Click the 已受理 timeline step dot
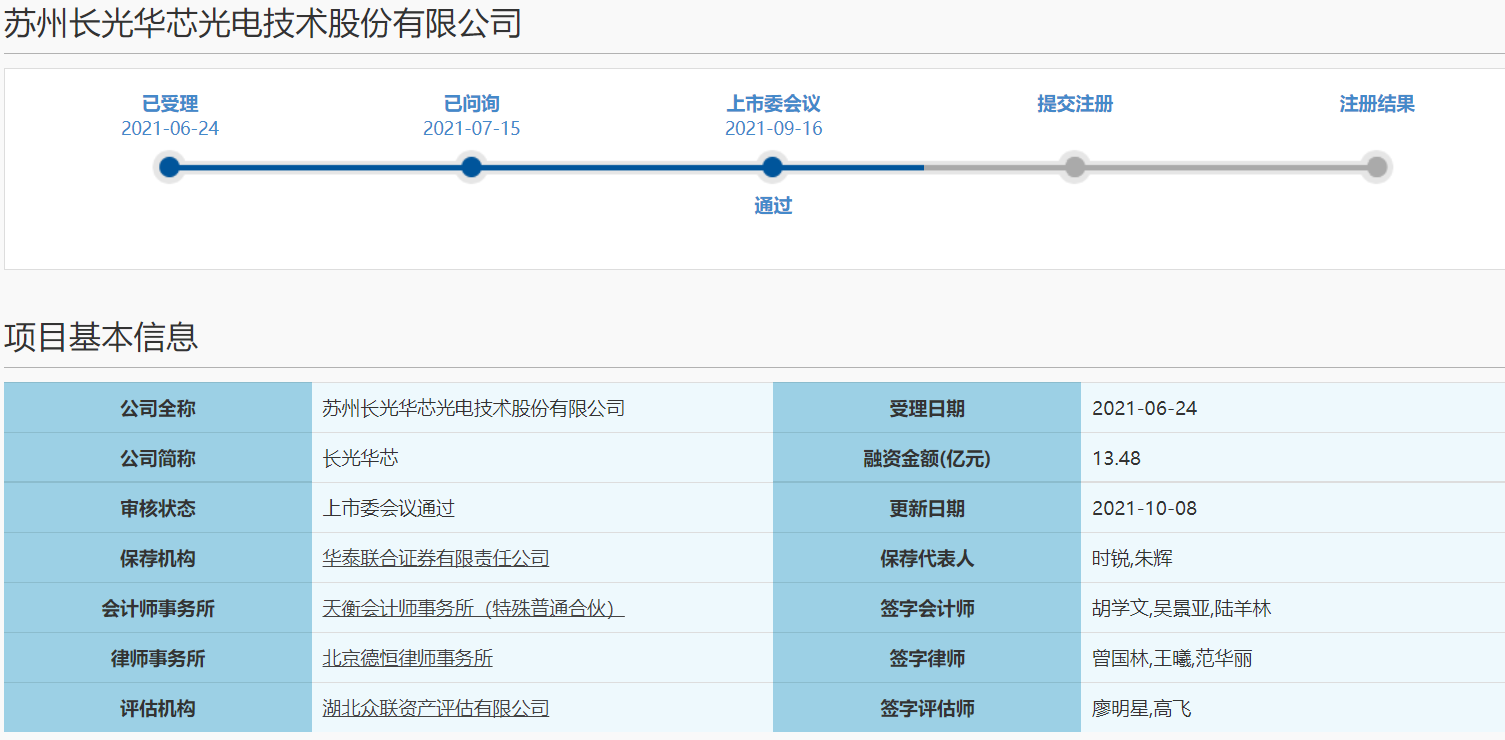Screen dimensions: 1505x740 coord(169,167)
